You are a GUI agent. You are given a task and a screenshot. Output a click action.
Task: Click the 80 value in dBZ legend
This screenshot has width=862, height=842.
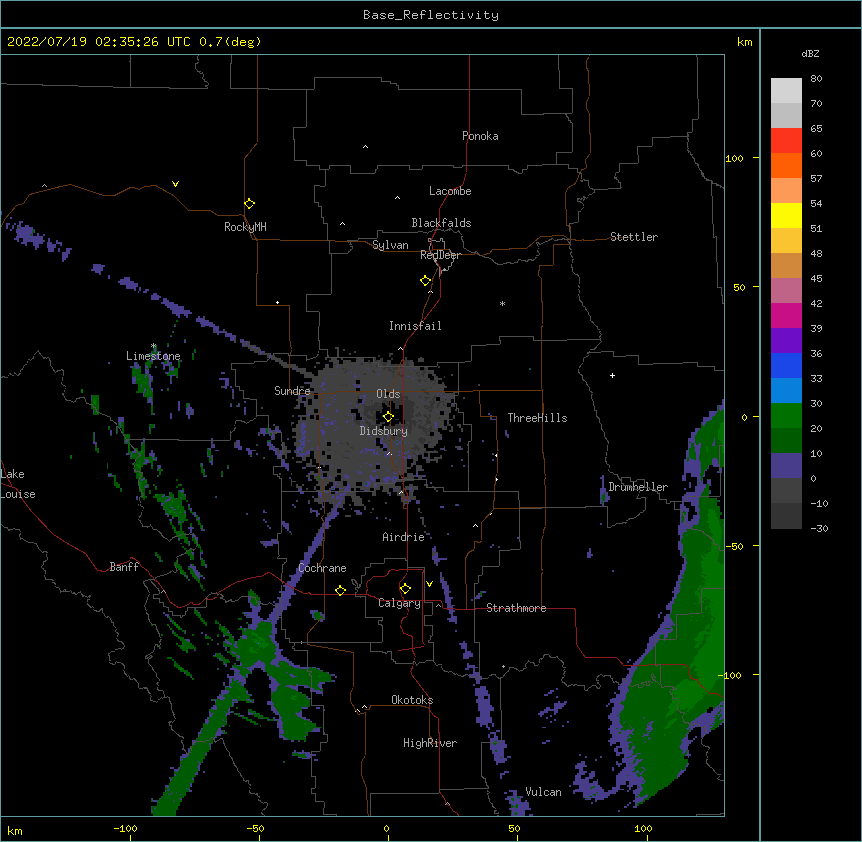pyautogui.click(x=816, y=79)
